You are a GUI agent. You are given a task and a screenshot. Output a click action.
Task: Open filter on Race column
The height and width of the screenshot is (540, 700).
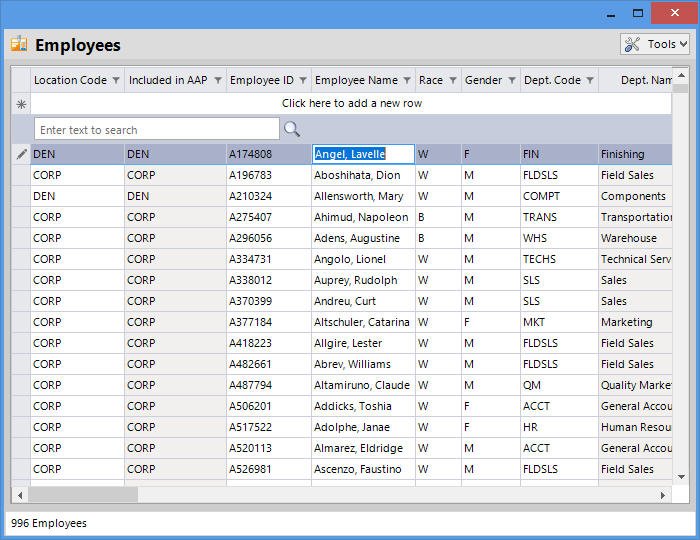pos(453,80)
